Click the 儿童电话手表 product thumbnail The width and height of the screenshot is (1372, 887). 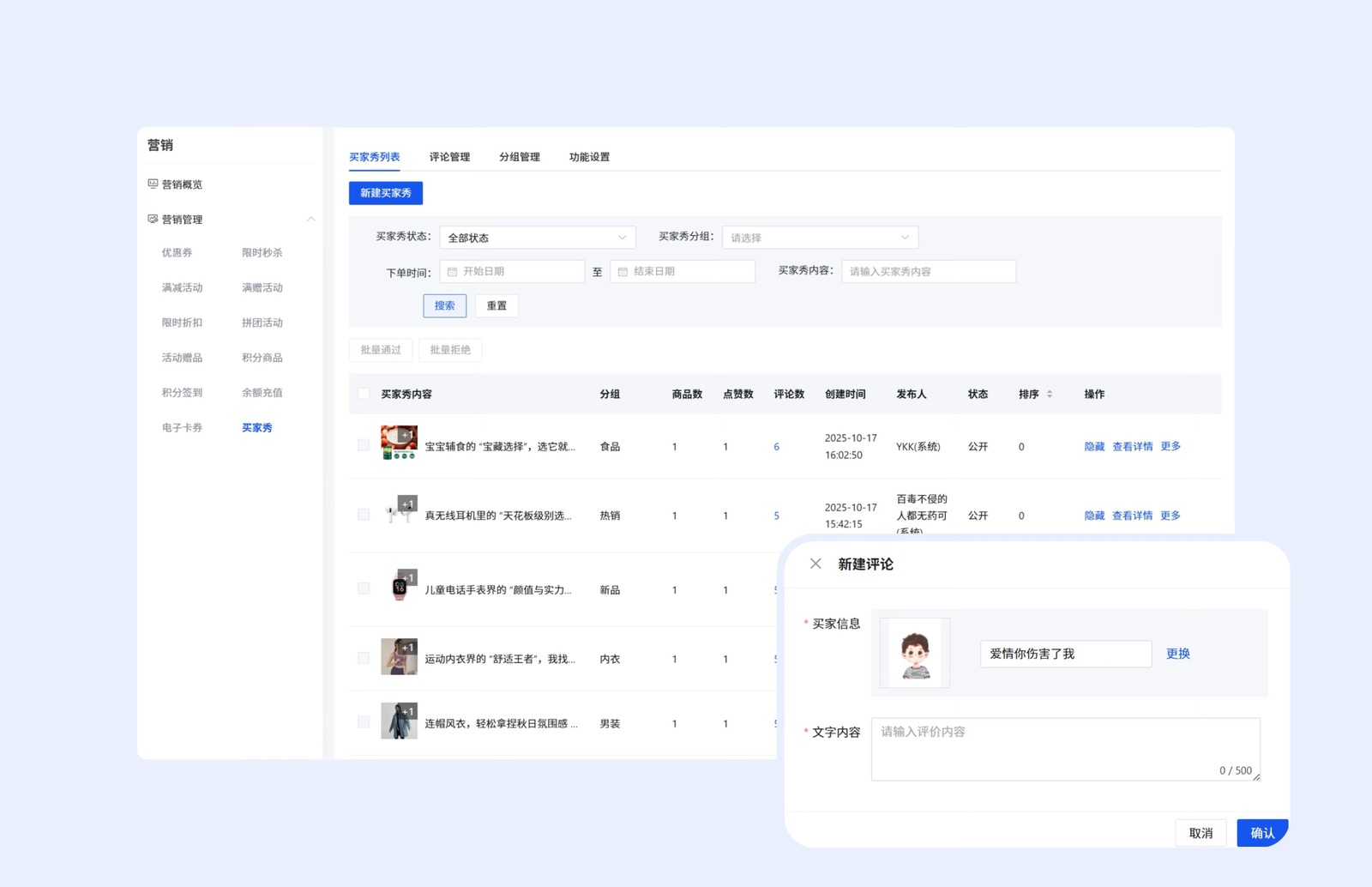coord(399,587)
